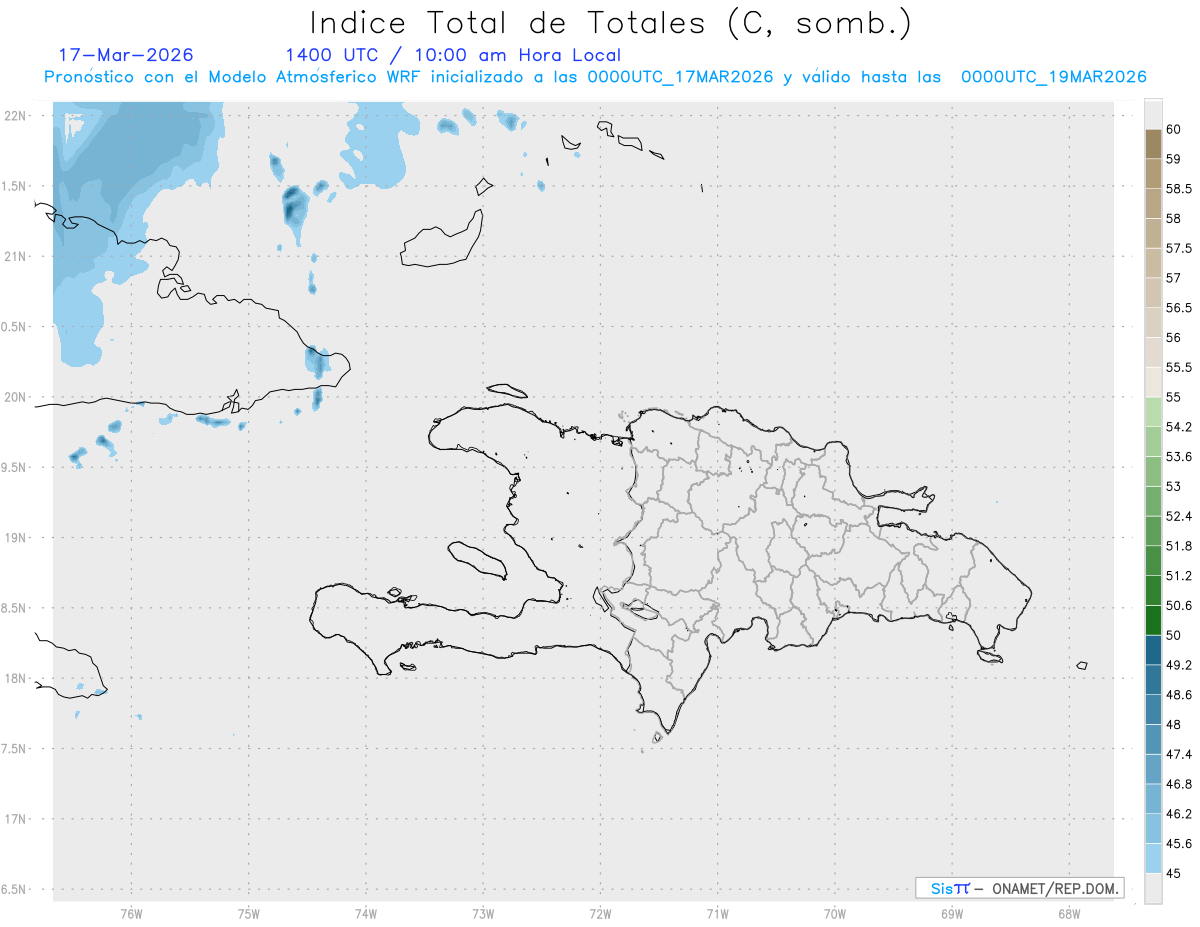
Task: Click the colorbar value '48.6'
Action: 1179,695
